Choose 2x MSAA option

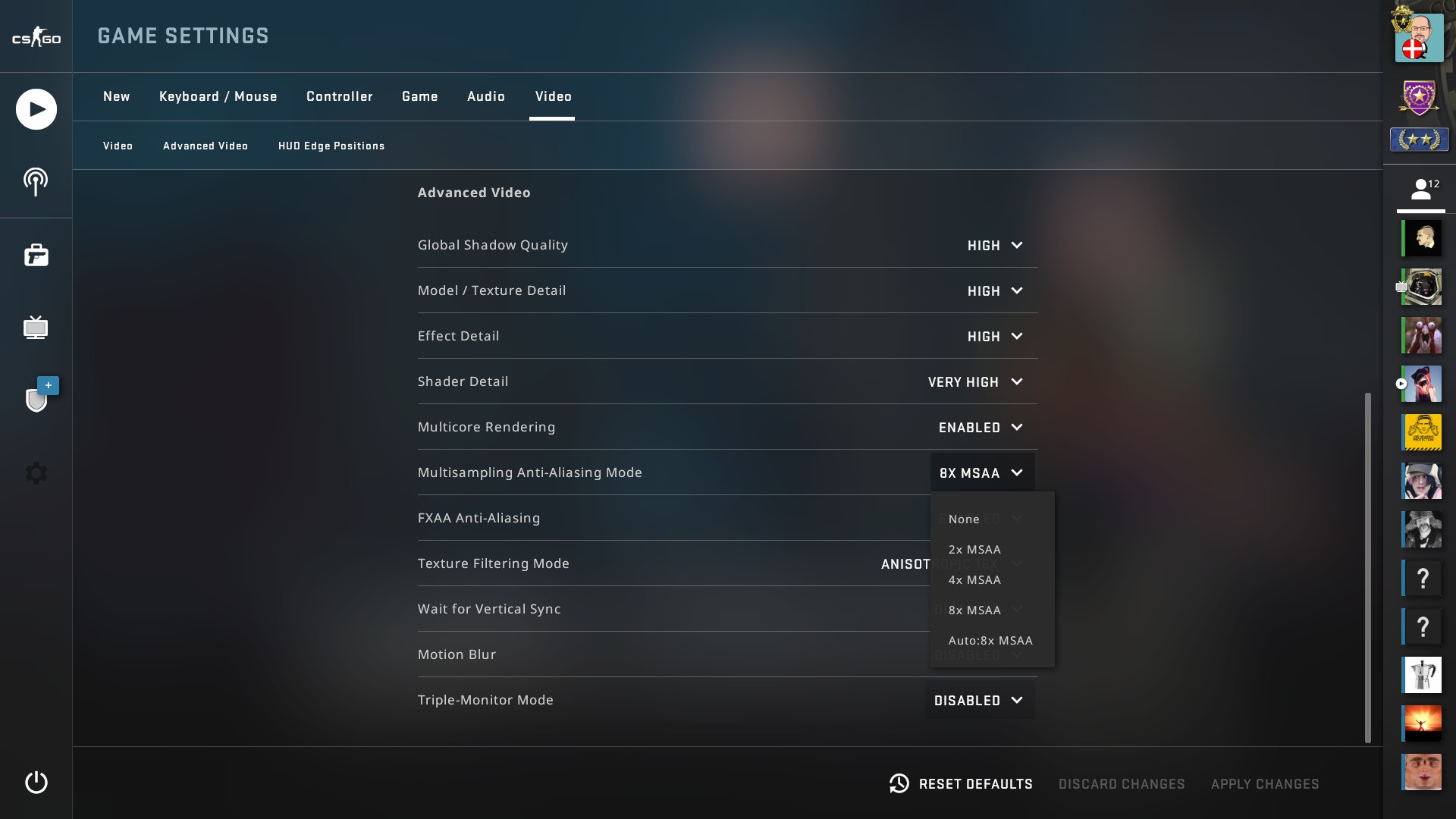click(x=992, y=550)
